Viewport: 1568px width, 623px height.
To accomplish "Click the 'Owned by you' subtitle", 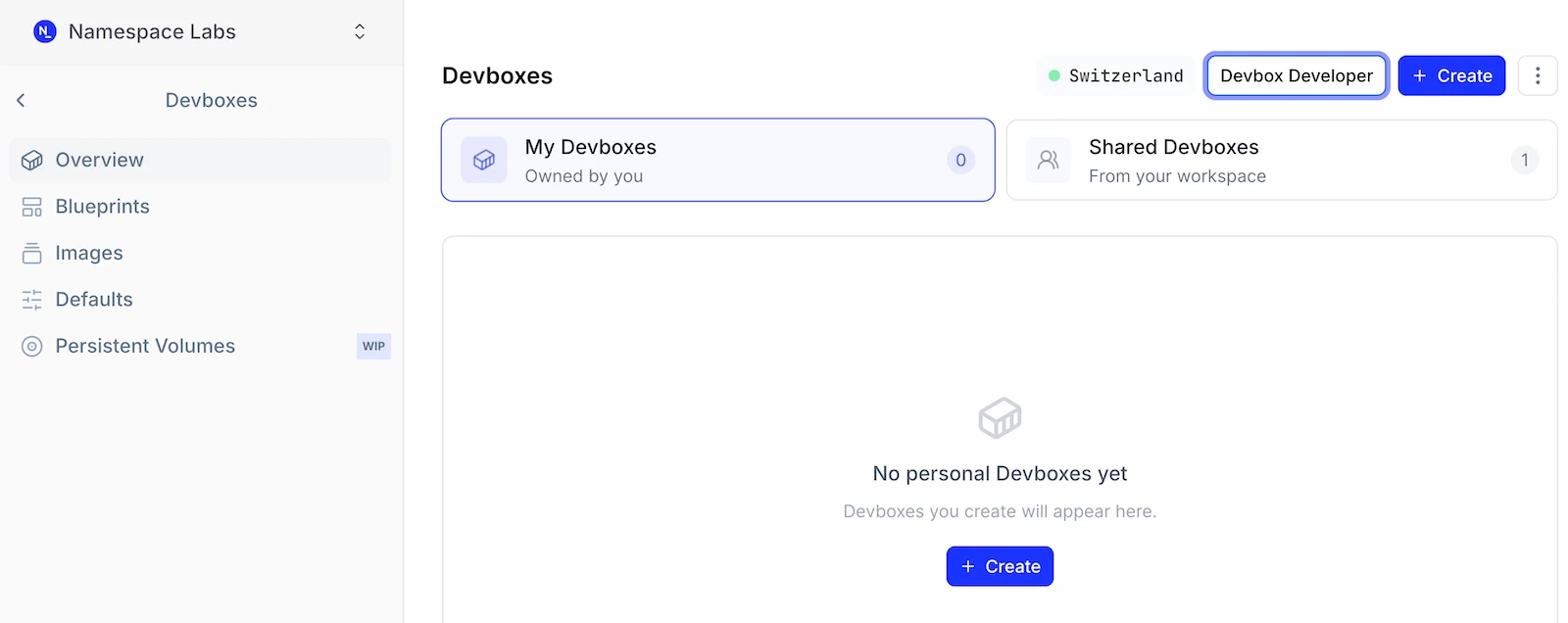I will click(584, 176).
